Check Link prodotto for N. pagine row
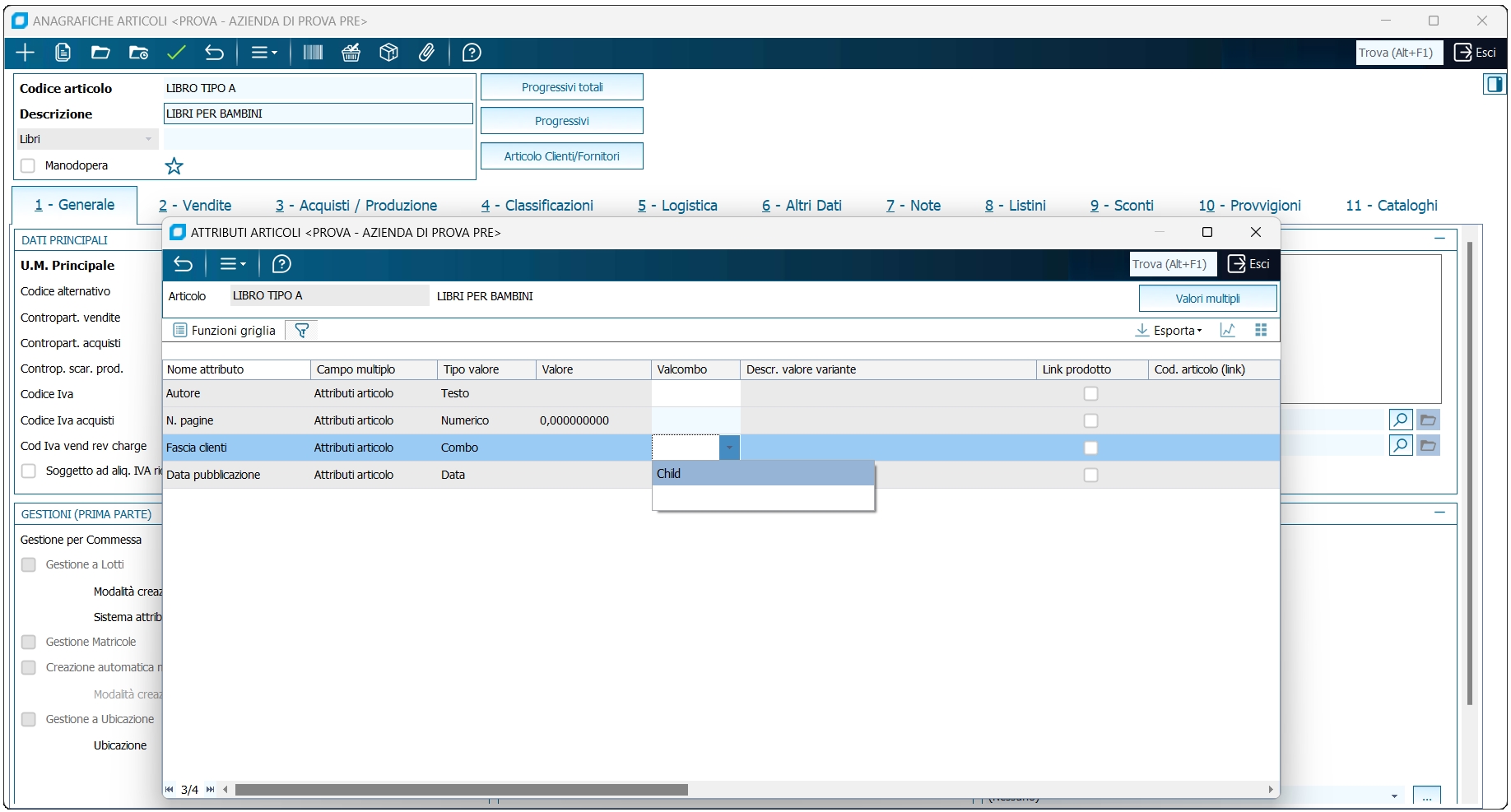1511x812 pixels. [1091, 421]
